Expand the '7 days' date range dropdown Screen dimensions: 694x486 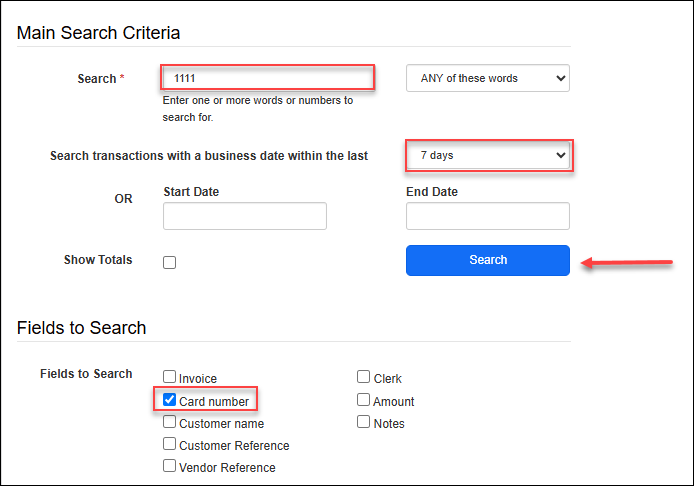(488, 156)
